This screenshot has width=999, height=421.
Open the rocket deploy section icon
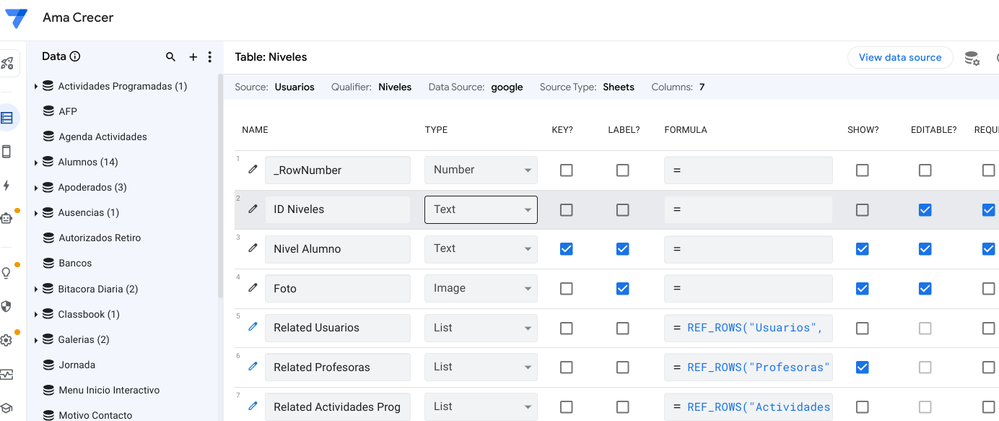click(7, 62)
